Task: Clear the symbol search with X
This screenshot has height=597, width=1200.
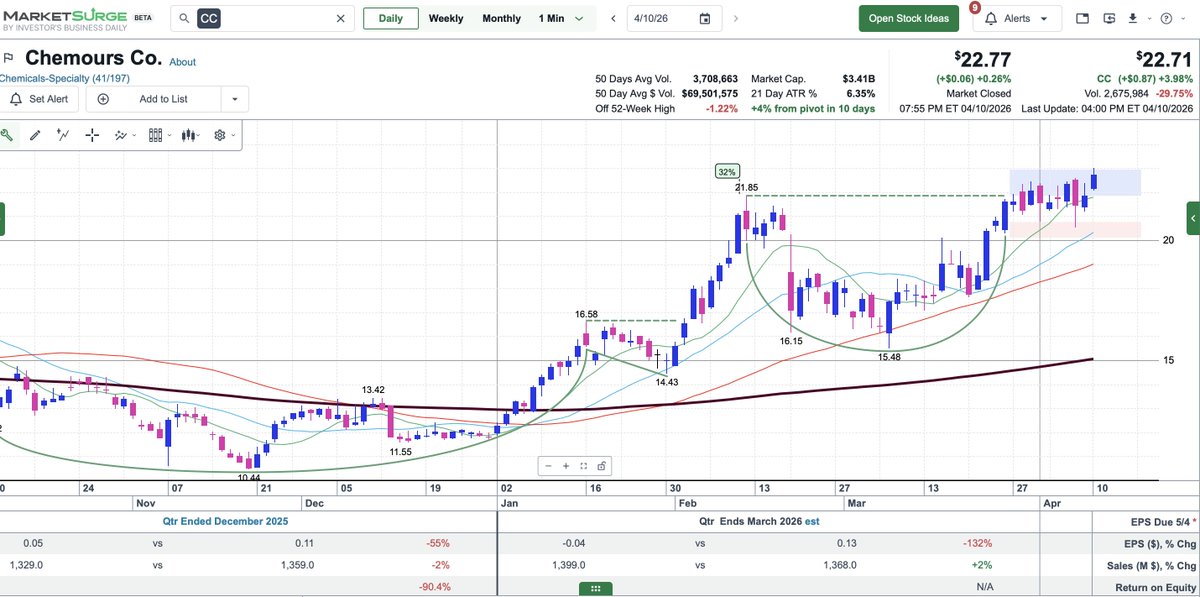Action: (x=340, y=18)
